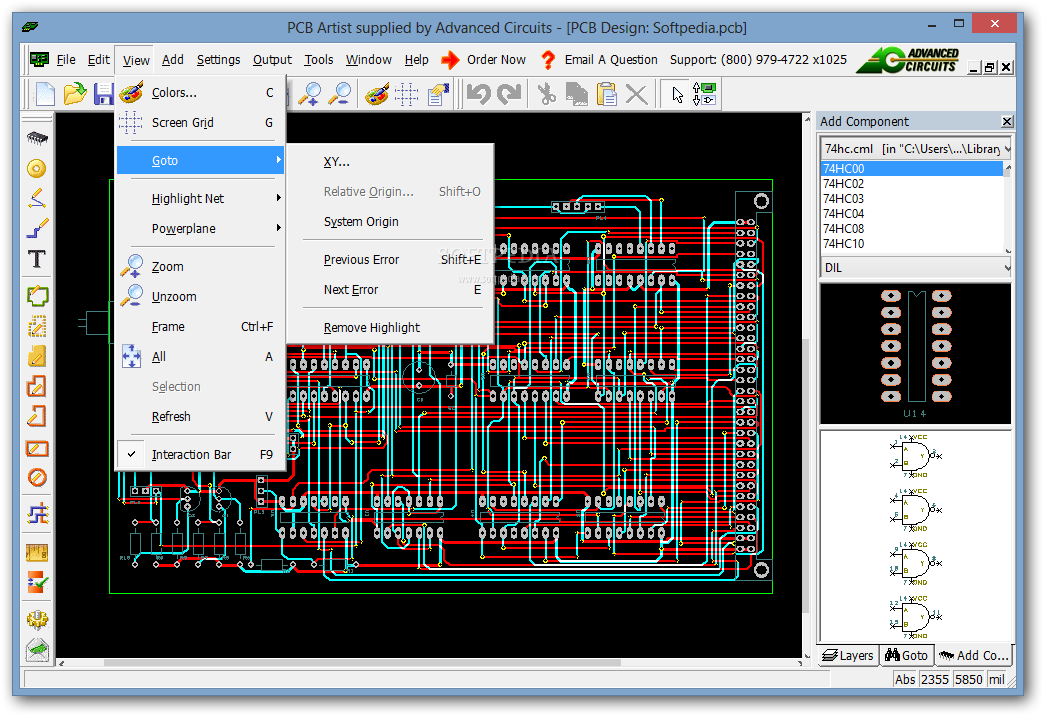Open a file with the folder icon
Viewport: 1044px width, 716px height.
(75, 94)
